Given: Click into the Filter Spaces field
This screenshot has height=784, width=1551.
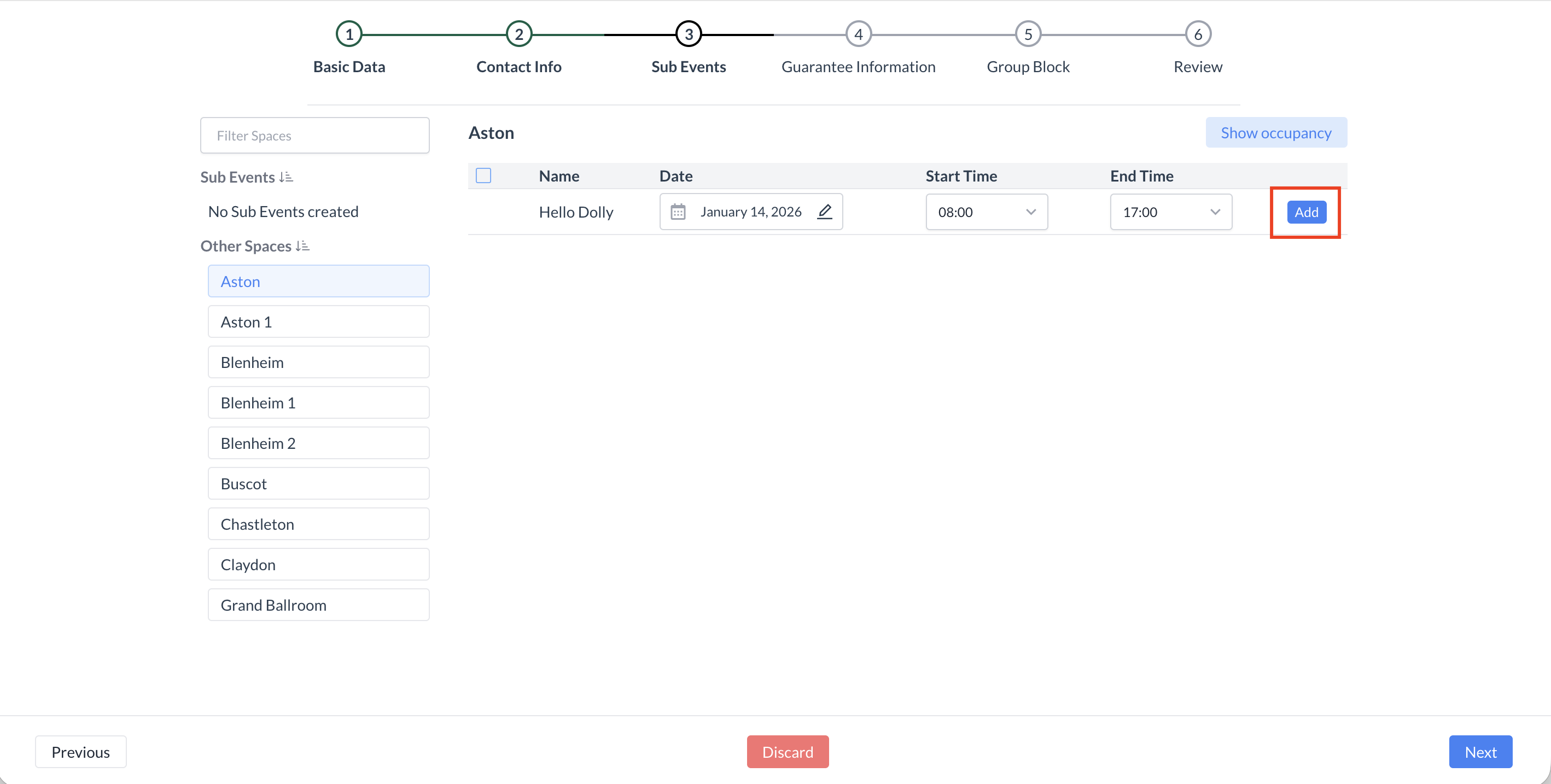Looking at the screenshot, I should tap(314, 136).
